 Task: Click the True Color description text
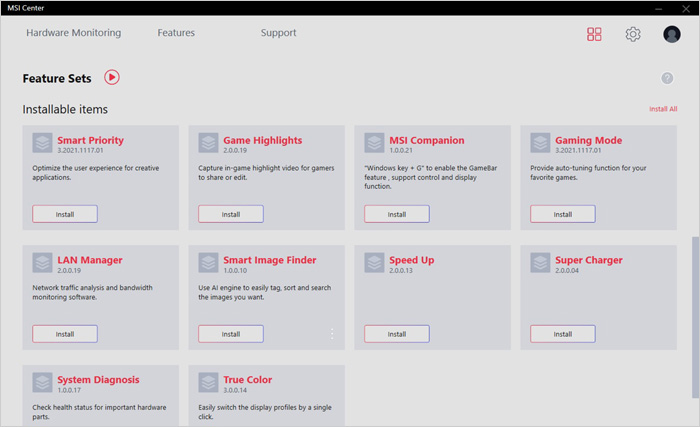point(265,412)
